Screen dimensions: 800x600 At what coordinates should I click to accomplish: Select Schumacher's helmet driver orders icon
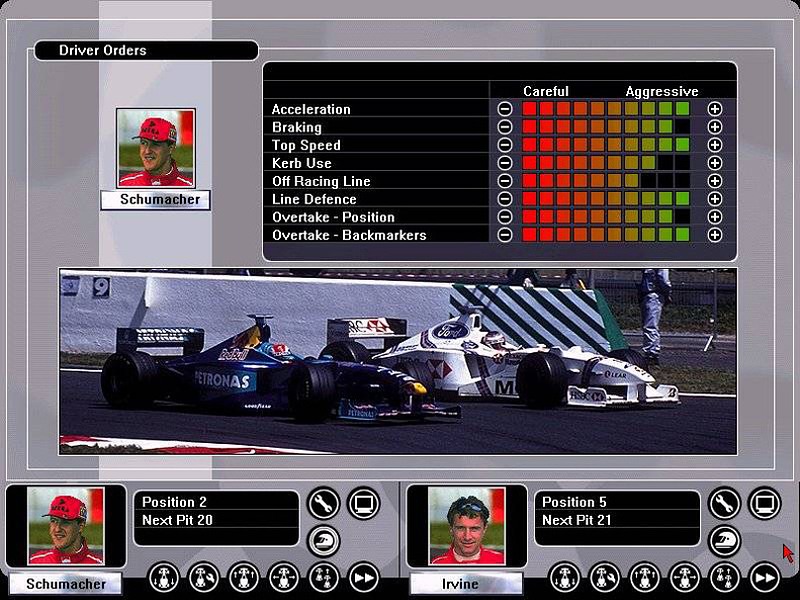click(x=324, y=541)
